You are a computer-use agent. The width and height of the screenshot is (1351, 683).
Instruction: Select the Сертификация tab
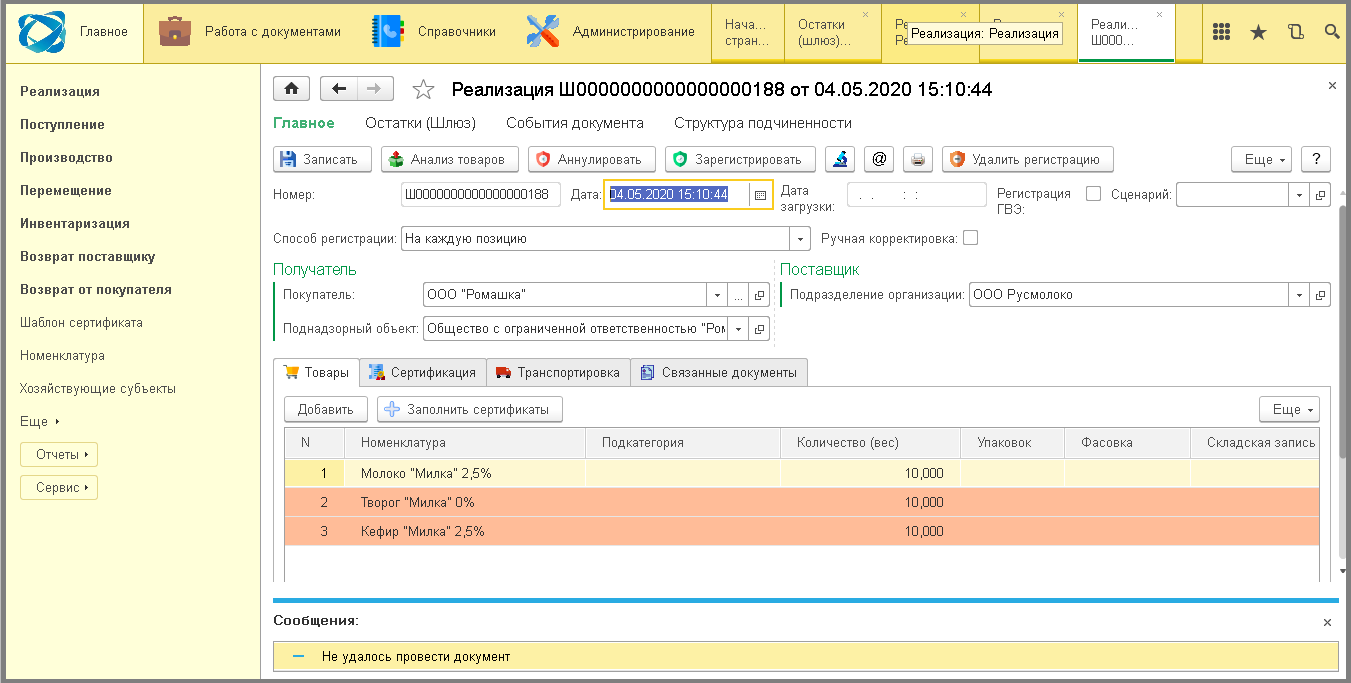tap(422, 372)
